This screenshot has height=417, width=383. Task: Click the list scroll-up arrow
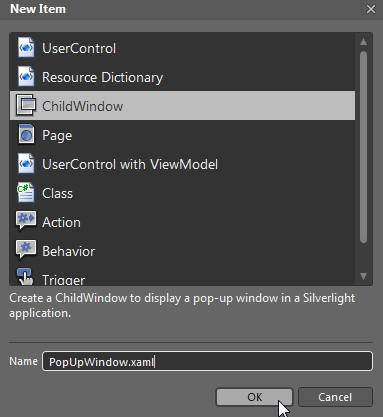point(364,42)
